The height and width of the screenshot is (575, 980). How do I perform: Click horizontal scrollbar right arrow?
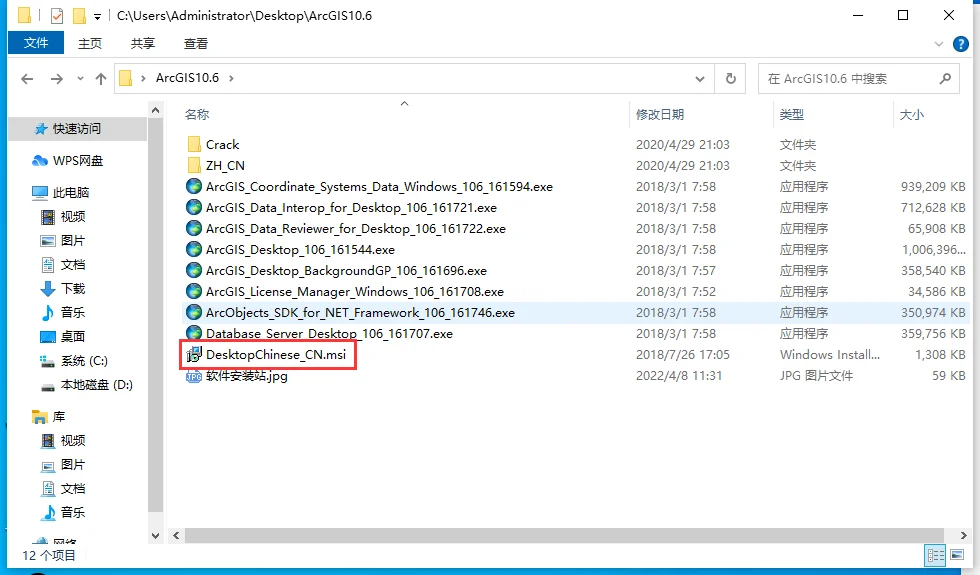963,536
